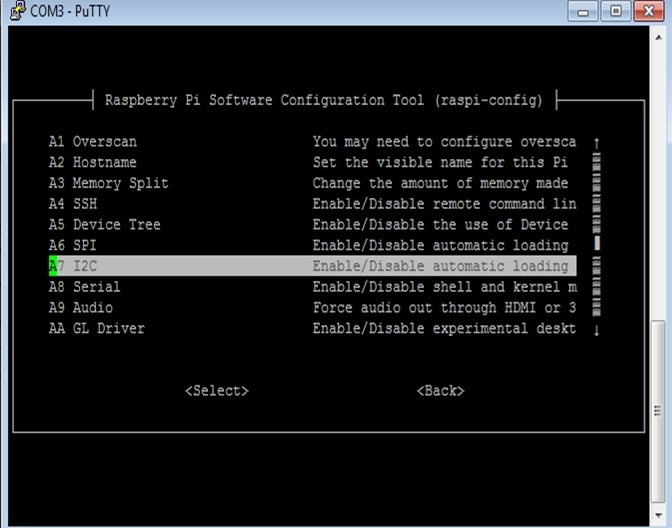Click the 'Set the visible name for this Pi' text
This screenshot has width=672, height=528.
[440, 162]
